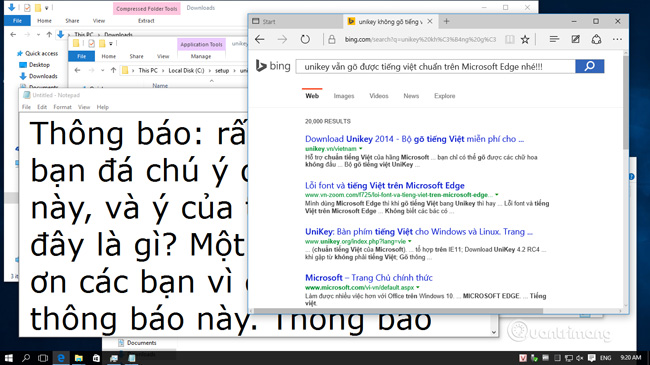The height and width of the screenshot is (365, 650).
Task: Open File tab in setup Explorer window
Action: point(81,56)
